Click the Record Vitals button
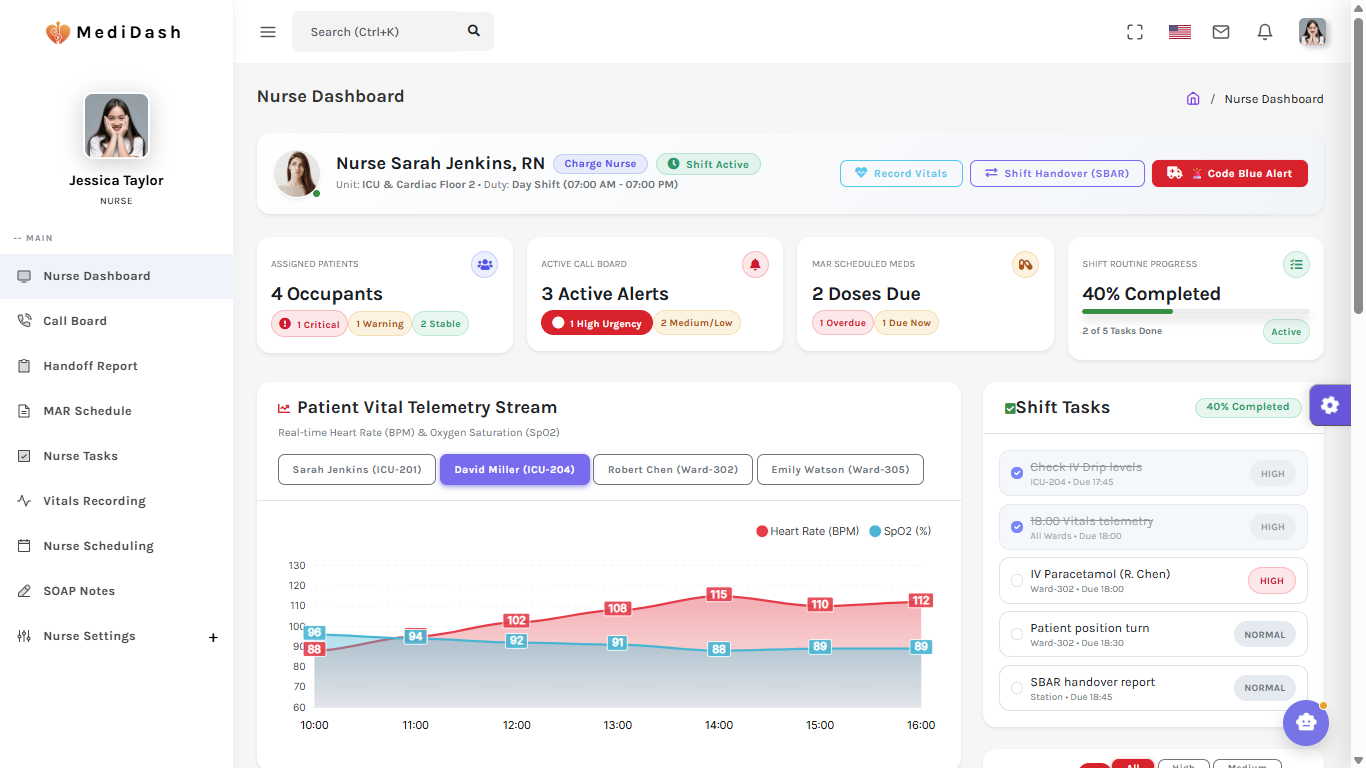This screenshot has width=1366, height=768. 901,173
